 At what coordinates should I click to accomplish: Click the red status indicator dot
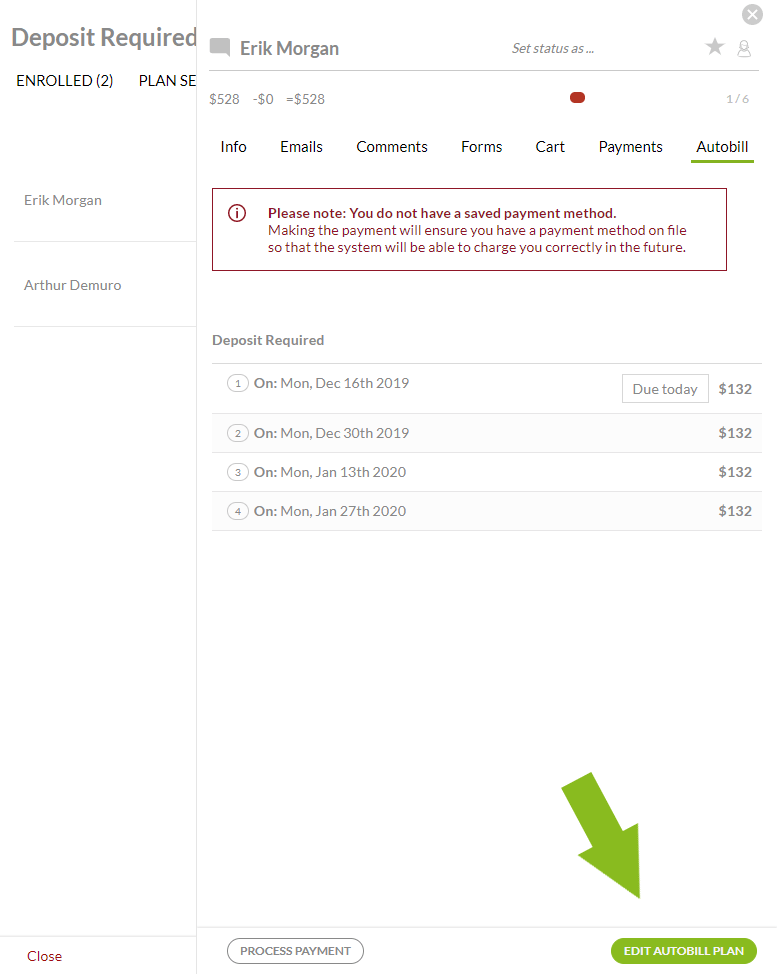tap(577, 98)
